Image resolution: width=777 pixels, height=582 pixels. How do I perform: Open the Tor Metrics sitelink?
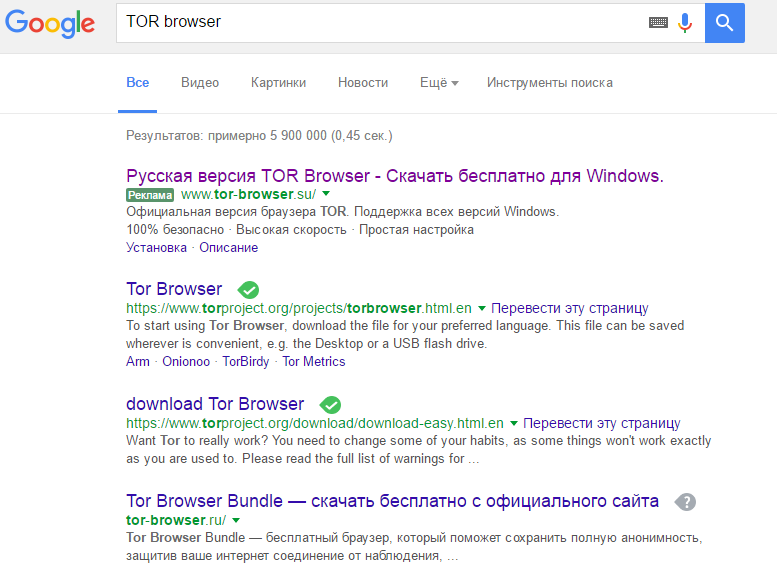point(314,361)
